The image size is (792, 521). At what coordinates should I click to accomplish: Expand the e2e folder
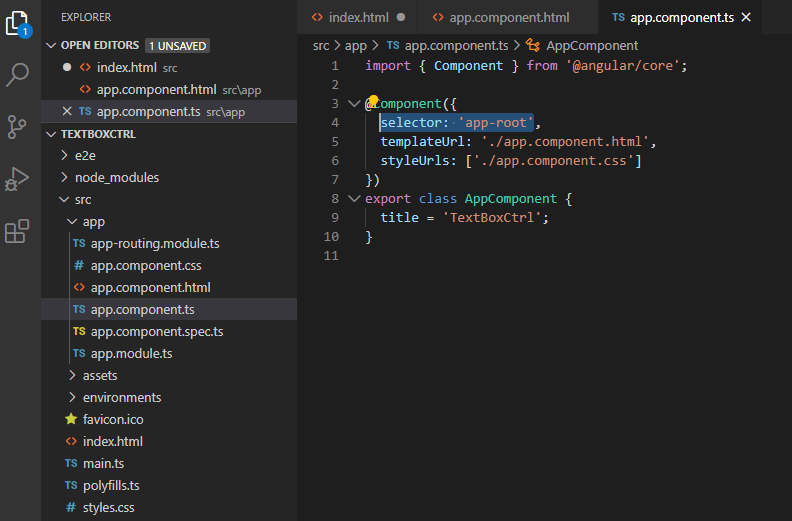64,155
